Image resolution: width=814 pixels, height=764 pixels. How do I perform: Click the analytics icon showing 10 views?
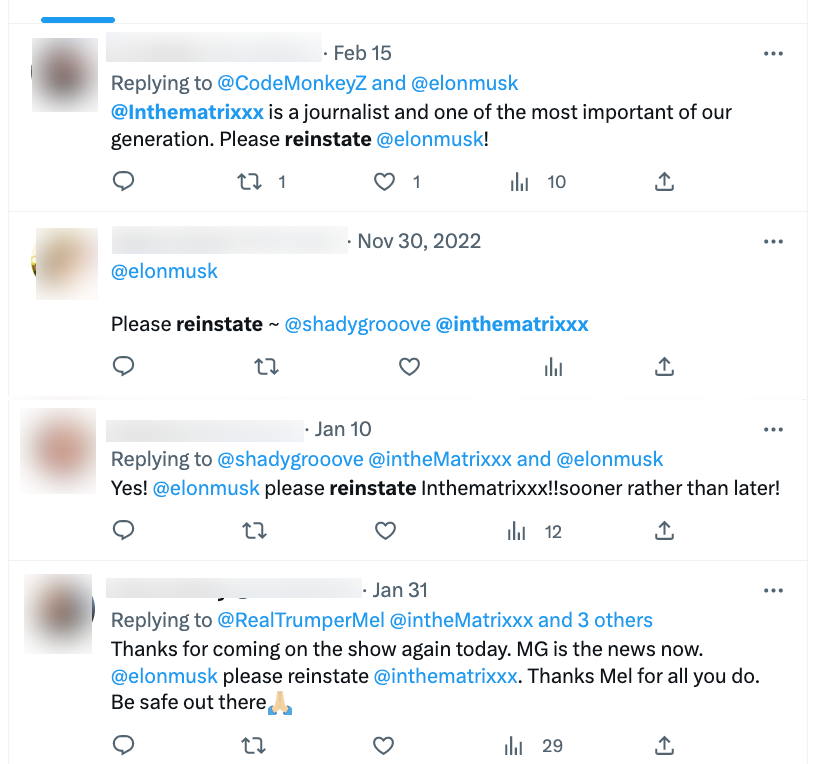coord(518,181)
